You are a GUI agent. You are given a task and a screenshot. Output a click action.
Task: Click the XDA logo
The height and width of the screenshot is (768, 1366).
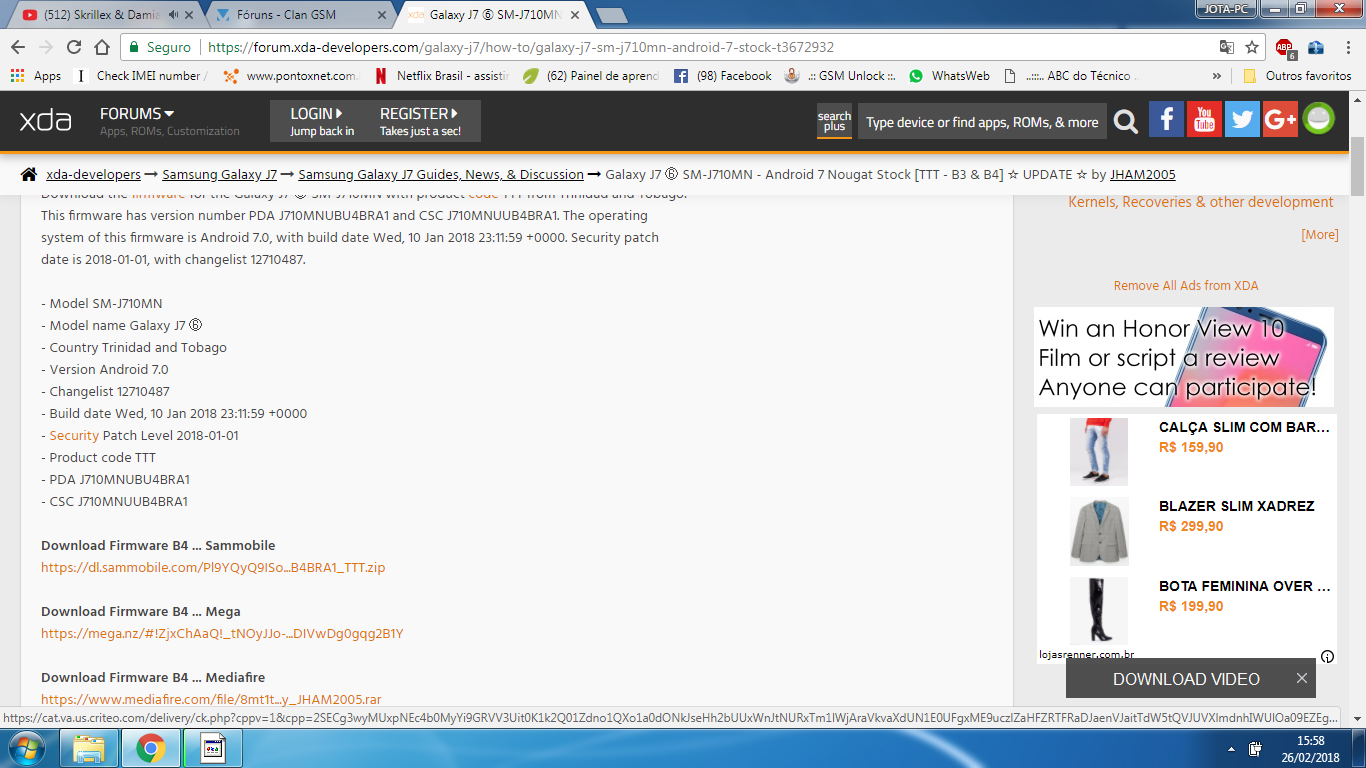46,121
